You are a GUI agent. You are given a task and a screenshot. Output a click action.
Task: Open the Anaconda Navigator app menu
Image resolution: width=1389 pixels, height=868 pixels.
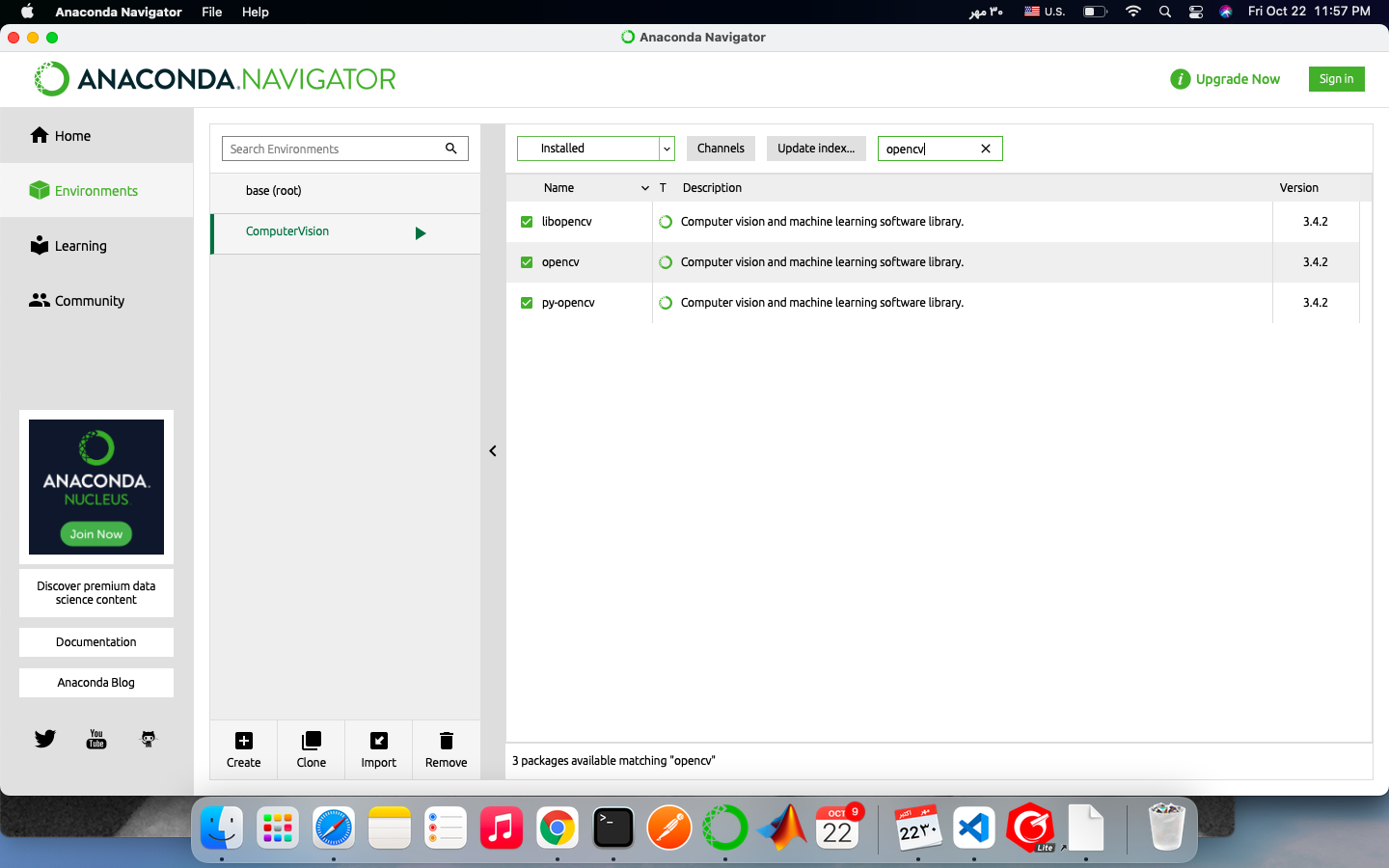[x=119, y=12]
